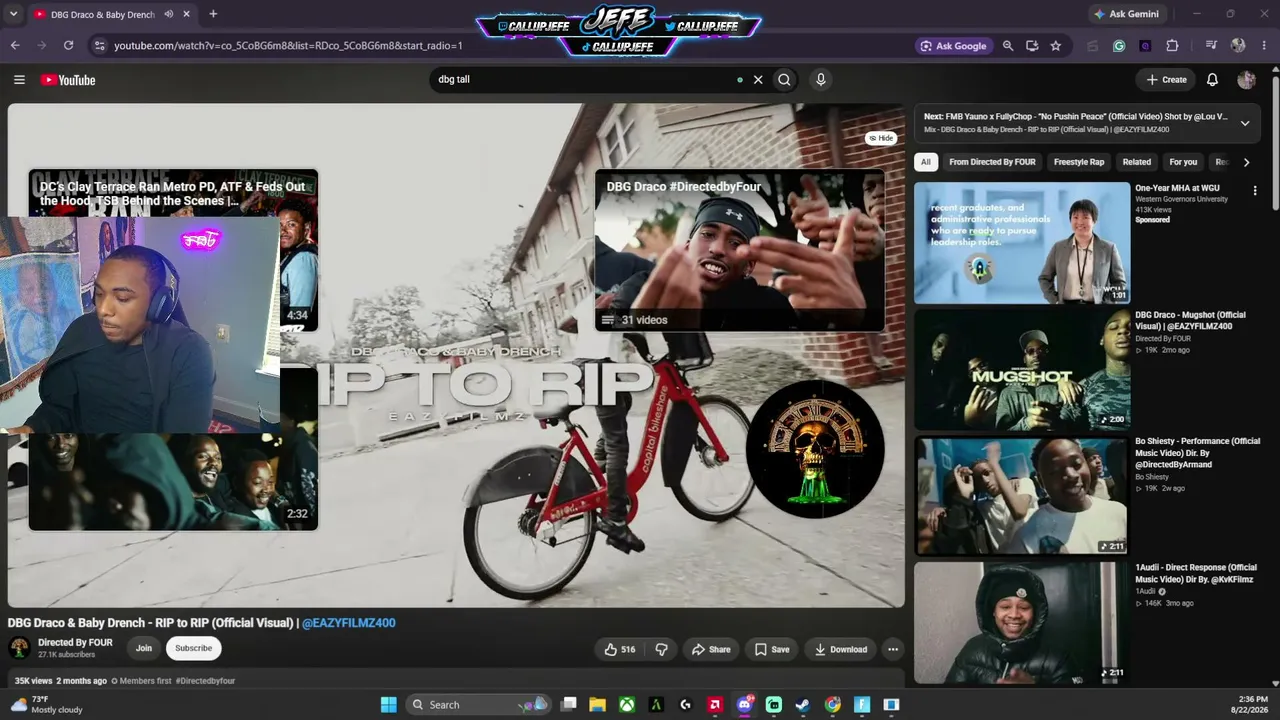View site information in the address bar

[x=98, y=45]
